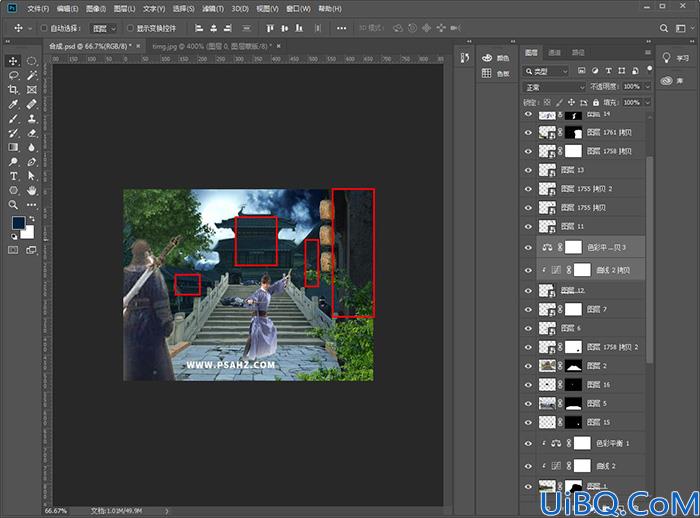Select the Shape tool
Image resolution: width=700 pixels, height=518 pixels.
[13, 190]
